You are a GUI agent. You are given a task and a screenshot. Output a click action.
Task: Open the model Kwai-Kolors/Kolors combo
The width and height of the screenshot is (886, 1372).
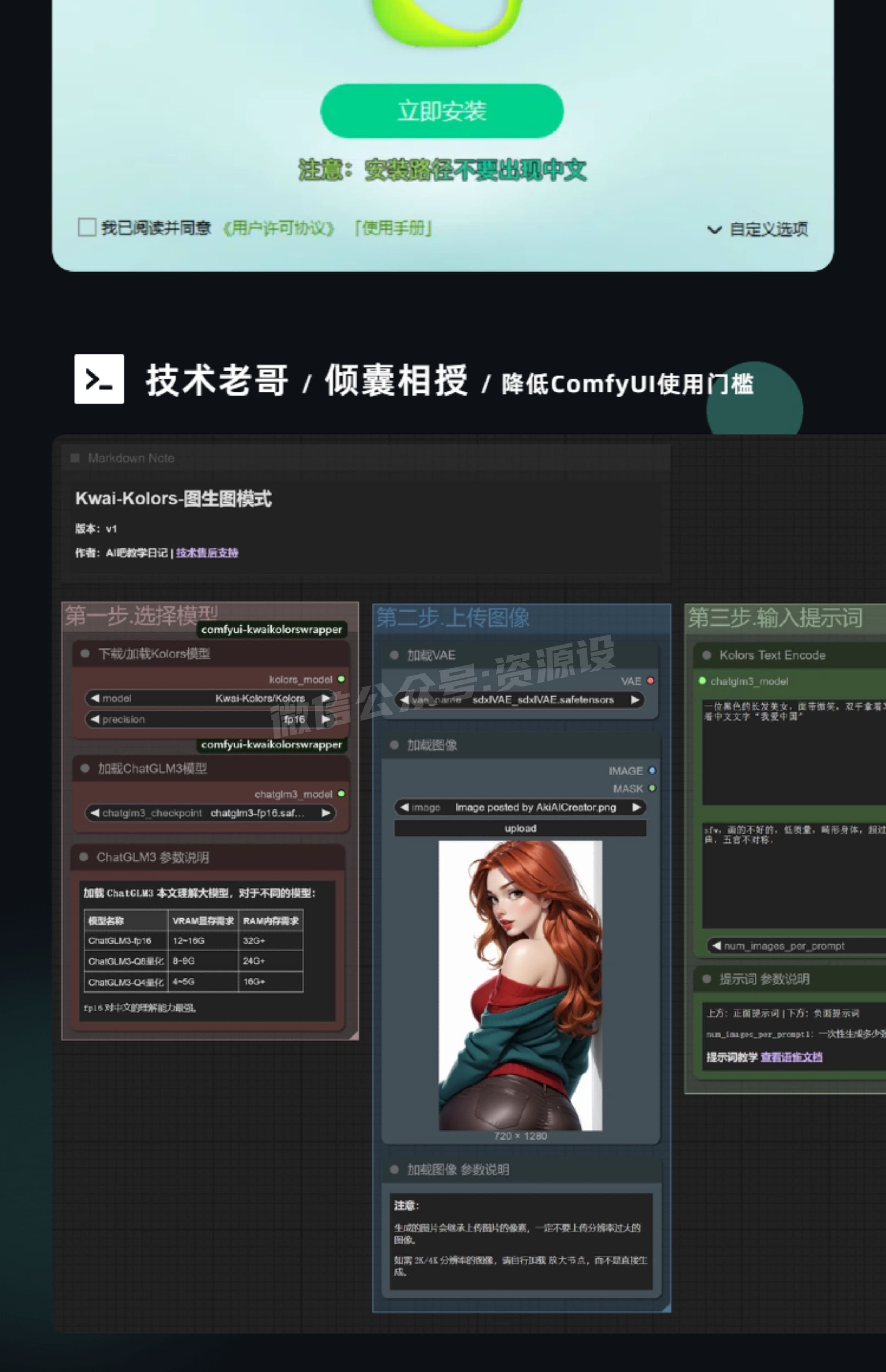[210, 699]
